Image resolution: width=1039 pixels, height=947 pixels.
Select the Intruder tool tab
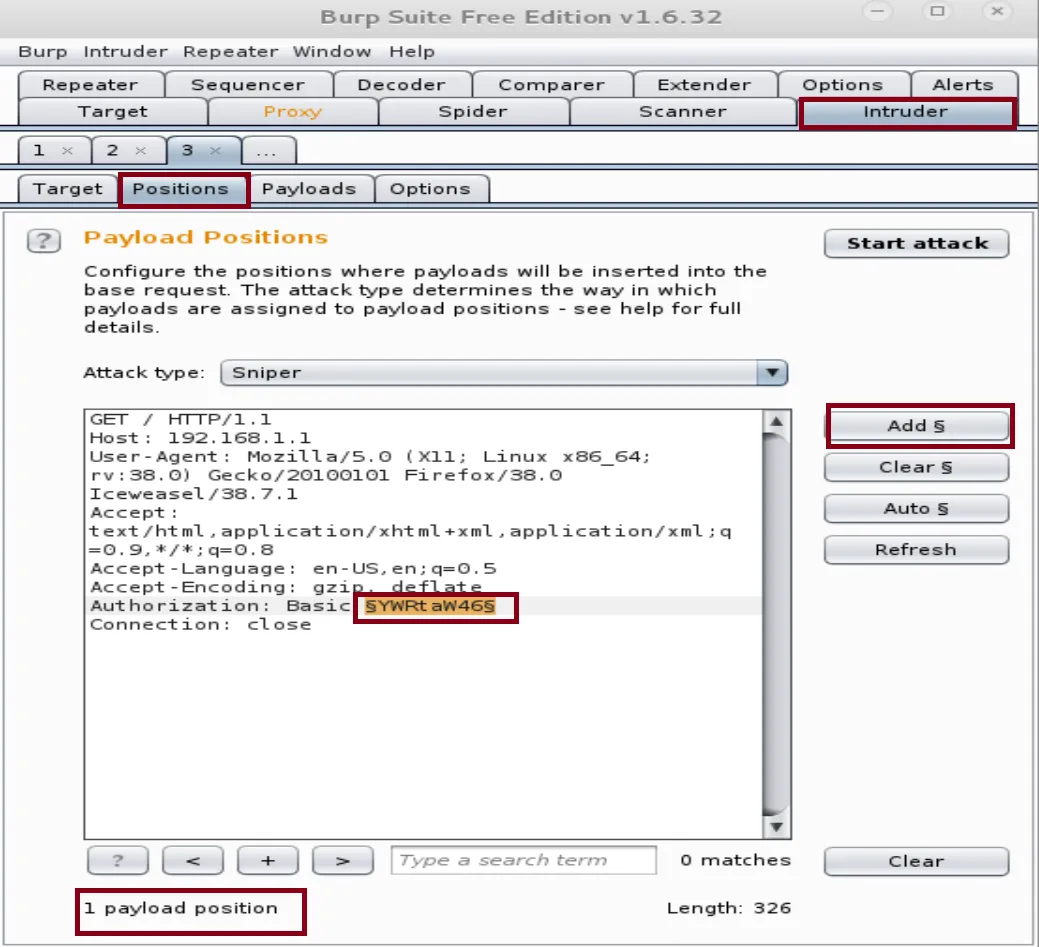click(x=906, y=111)
